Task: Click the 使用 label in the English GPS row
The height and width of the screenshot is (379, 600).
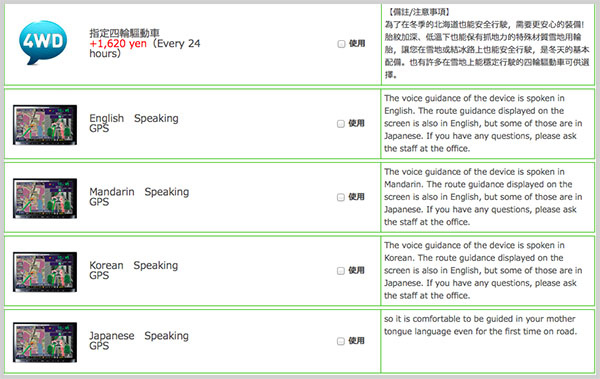Action: pyautogui.click(x=356, y=123)
